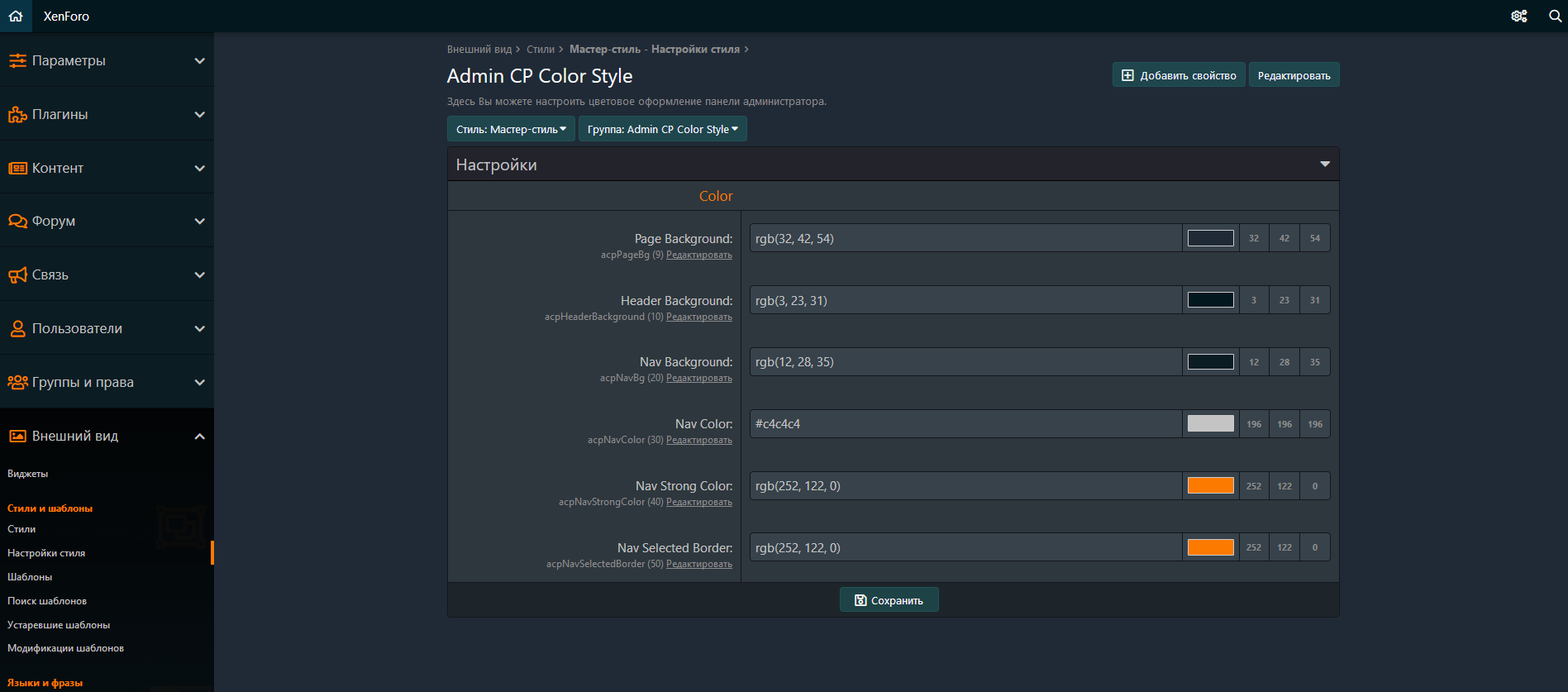Click the Плагины puzzle icon
This screenshot has height=692, width=1568.
click(17, 114)
